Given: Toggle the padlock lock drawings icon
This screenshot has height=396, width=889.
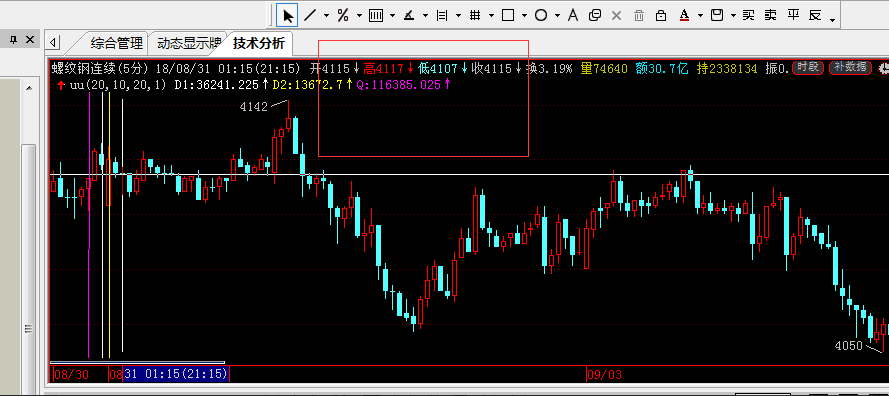Looking at the screenshot, I should [661, 15].
